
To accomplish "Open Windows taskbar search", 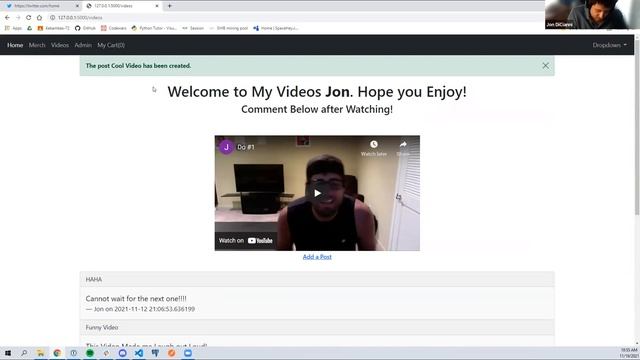I will point(24,353).
